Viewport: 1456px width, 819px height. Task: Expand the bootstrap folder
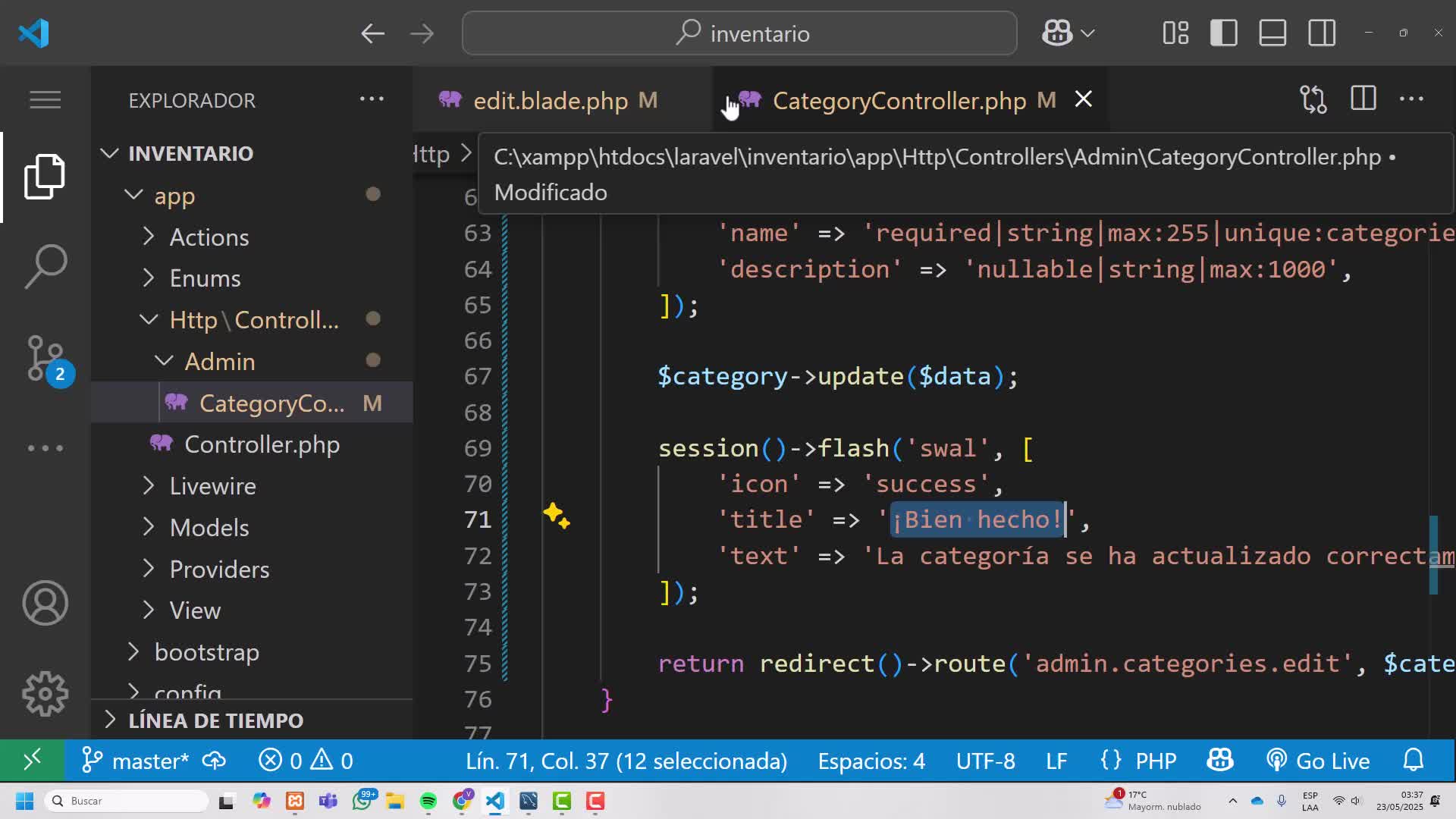coord(252,652)
